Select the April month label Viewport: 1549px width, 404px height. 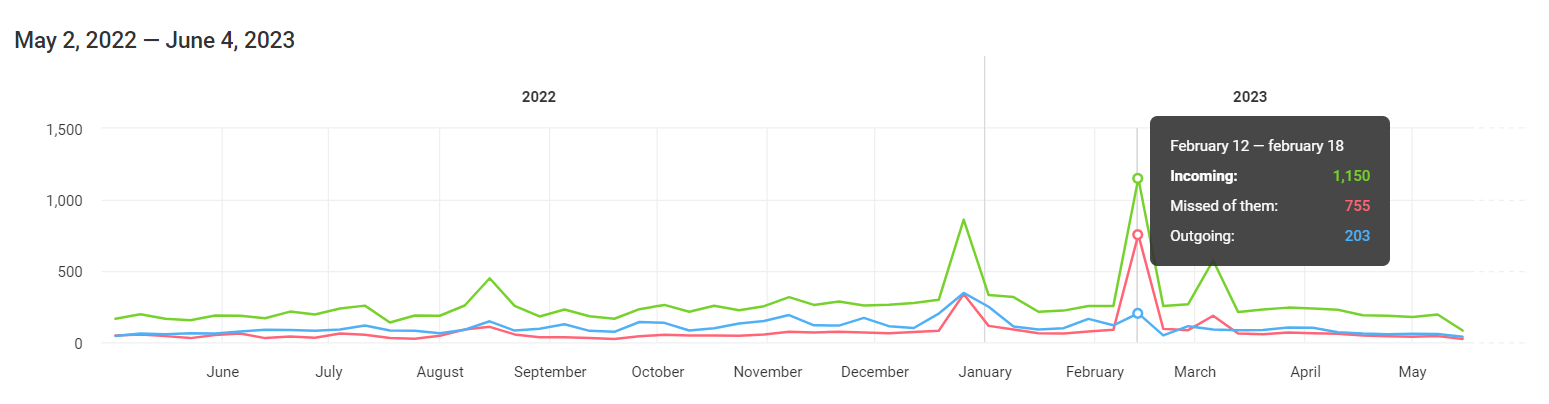1306,372
